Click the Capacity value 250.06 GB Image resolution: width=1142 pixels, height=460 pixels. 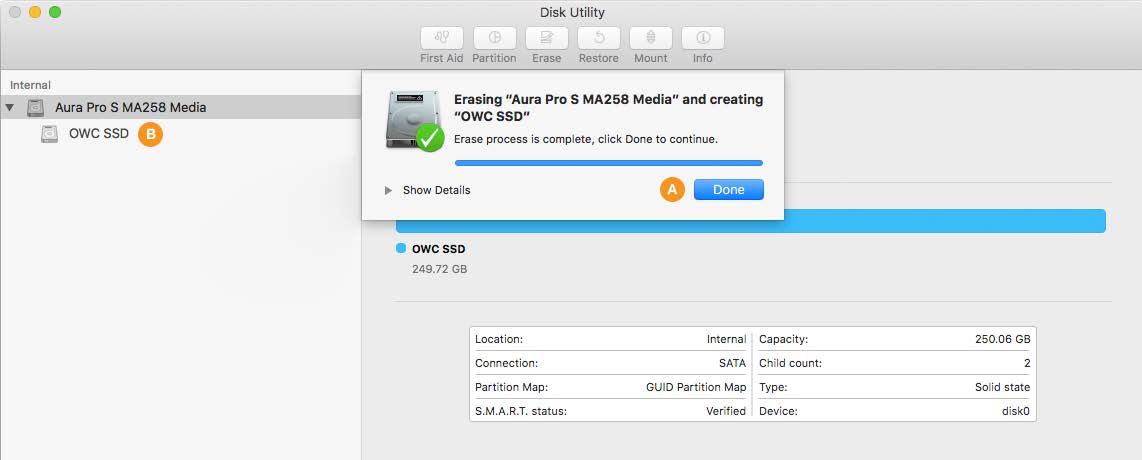point(1002,339)
